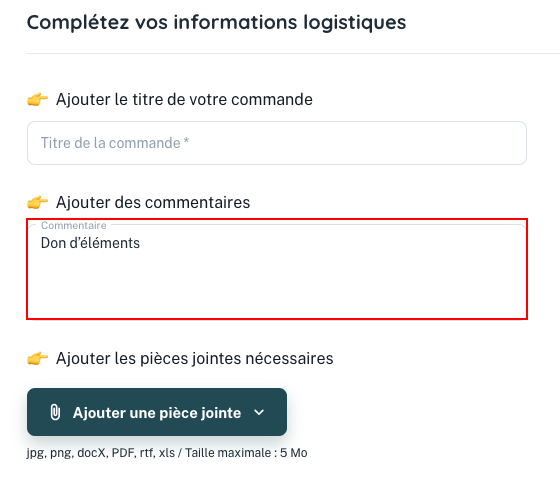This screenshot has width=560, height=477.
Task: Focus the Titre de la commande field
Action: click(x=277, y=143)
